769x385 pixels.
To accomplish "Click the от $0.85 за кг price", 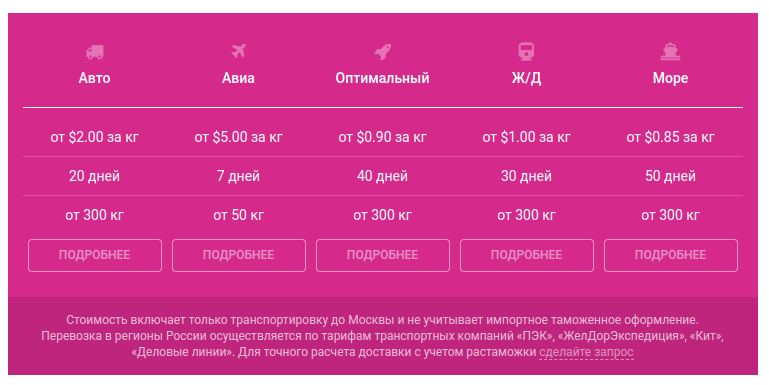I will (x=670, y=137).
